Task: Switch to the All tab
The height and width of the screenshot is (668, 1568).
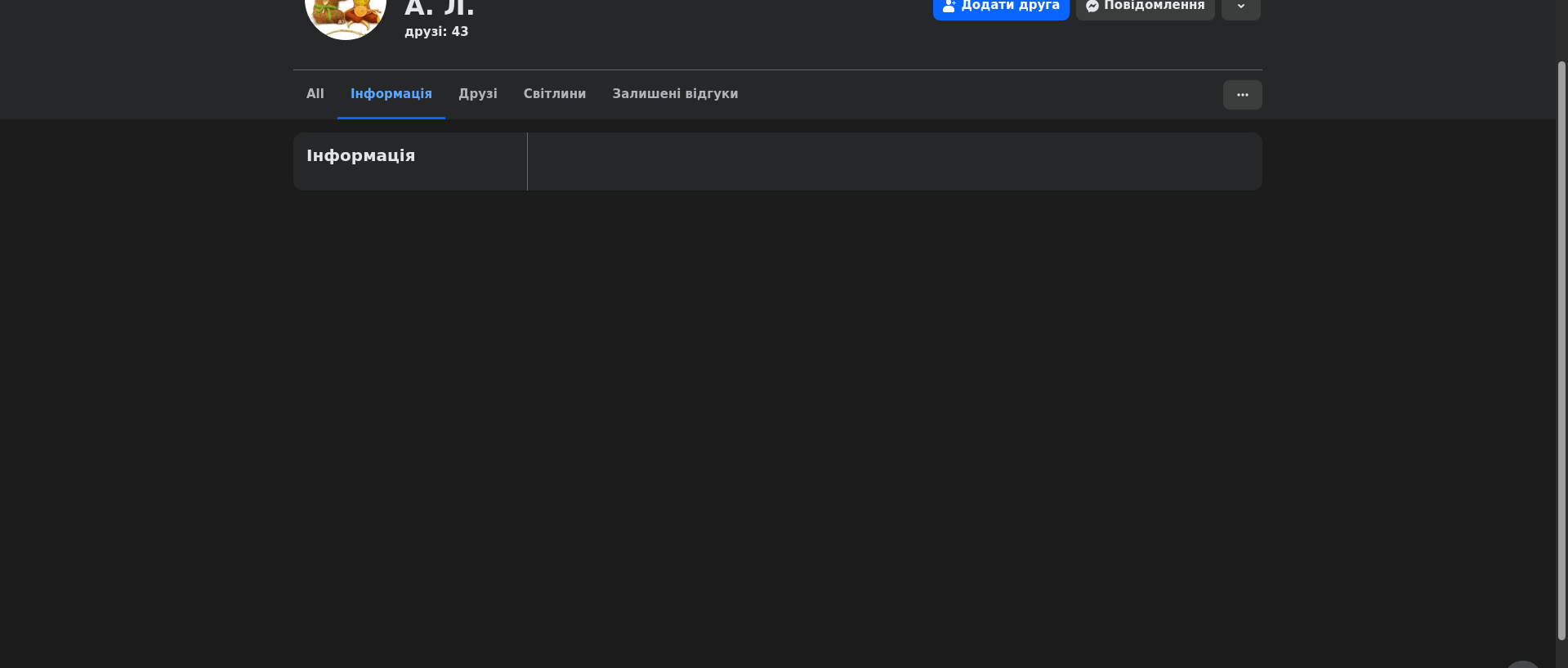Action: [315, 94]
